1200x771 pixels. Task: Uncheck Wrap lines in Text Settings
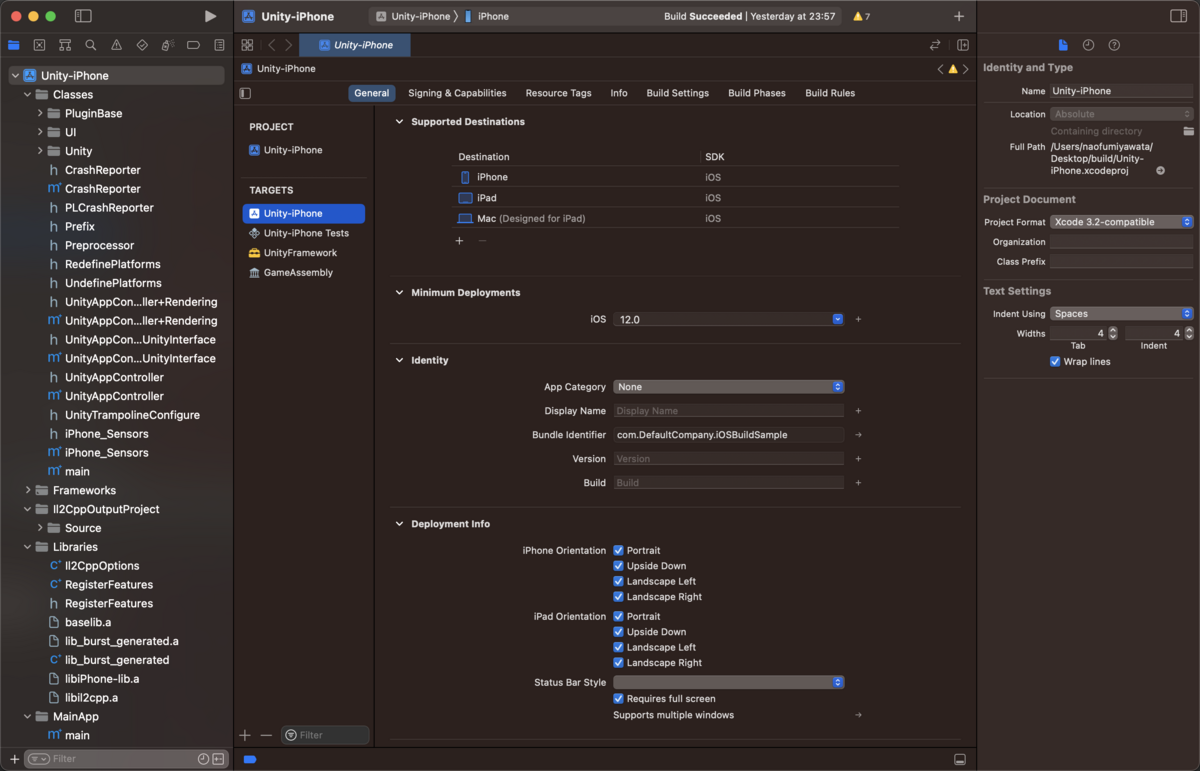1055,362
